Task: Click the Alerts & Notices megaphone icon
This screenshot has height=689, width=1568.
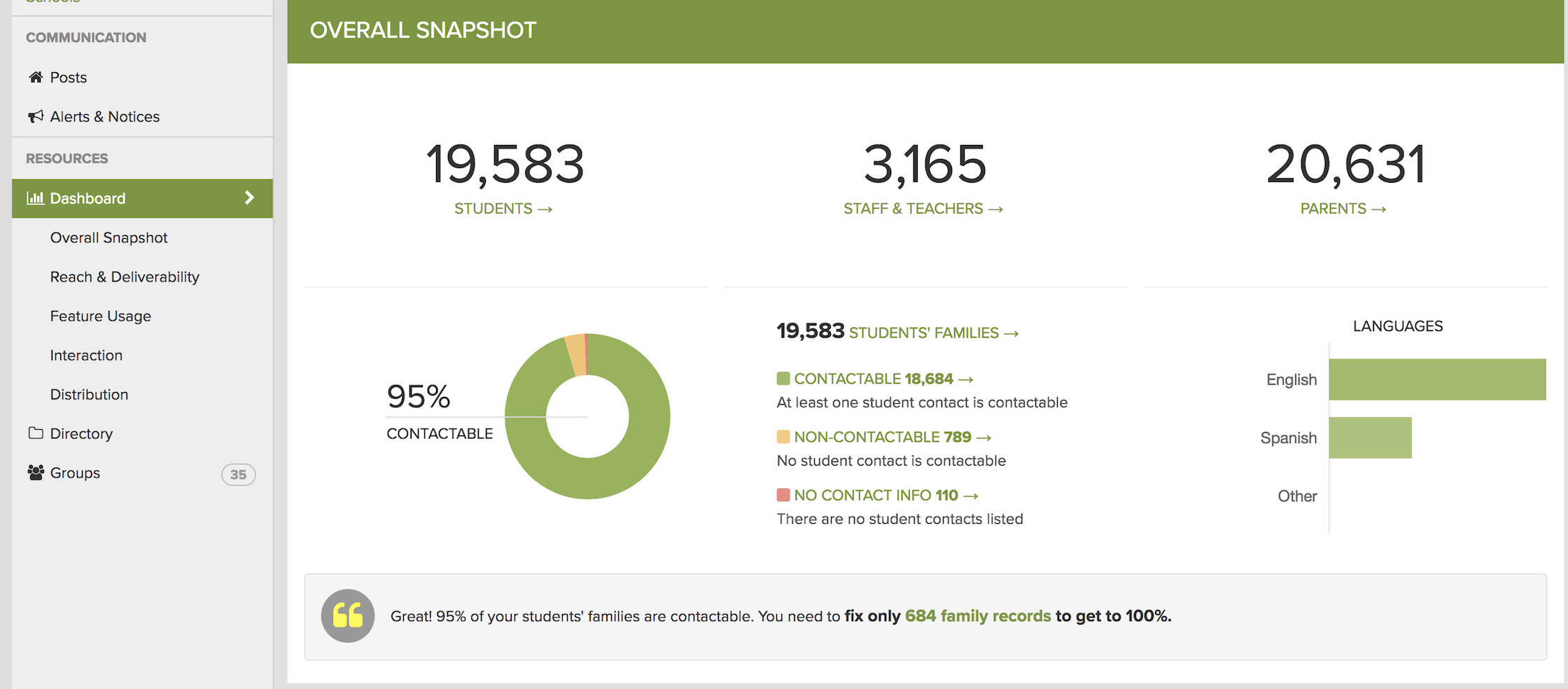Action: (36, 116)
